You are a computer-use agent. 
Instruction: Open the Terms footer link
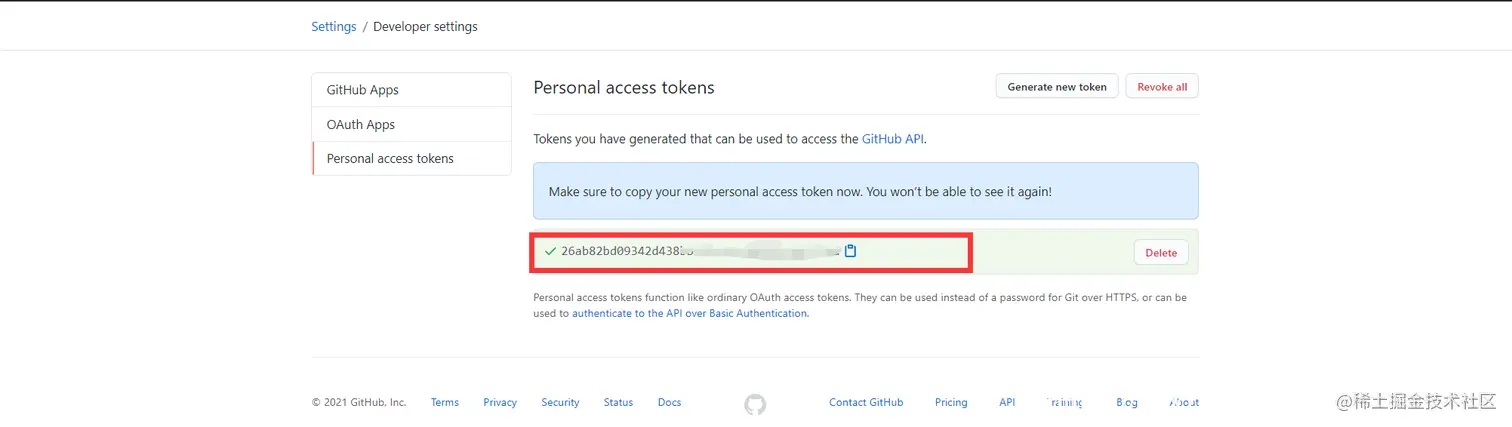(x=445, y=403)
